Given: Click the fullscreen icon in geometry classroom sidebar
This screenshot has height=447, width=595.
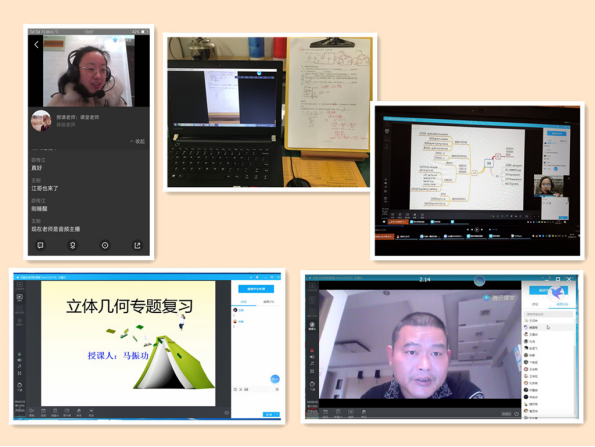Looking at the screenshot, I should 19,373.
